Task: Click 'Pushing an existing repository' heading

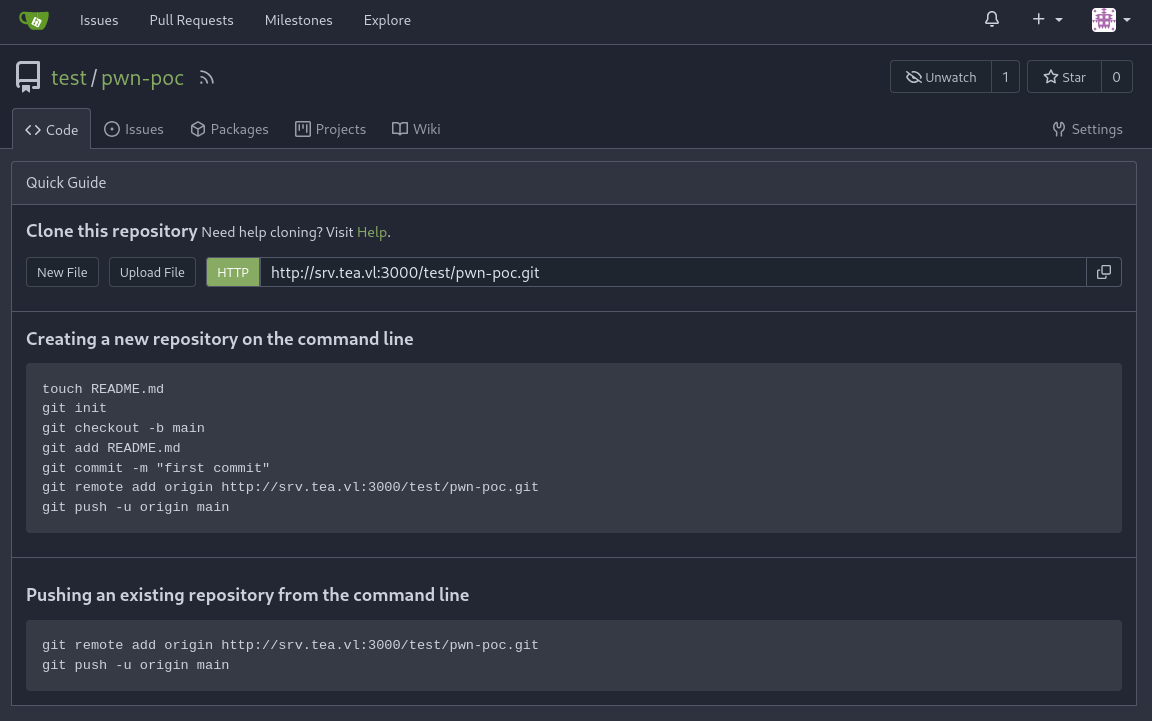Action: [248, 595]
